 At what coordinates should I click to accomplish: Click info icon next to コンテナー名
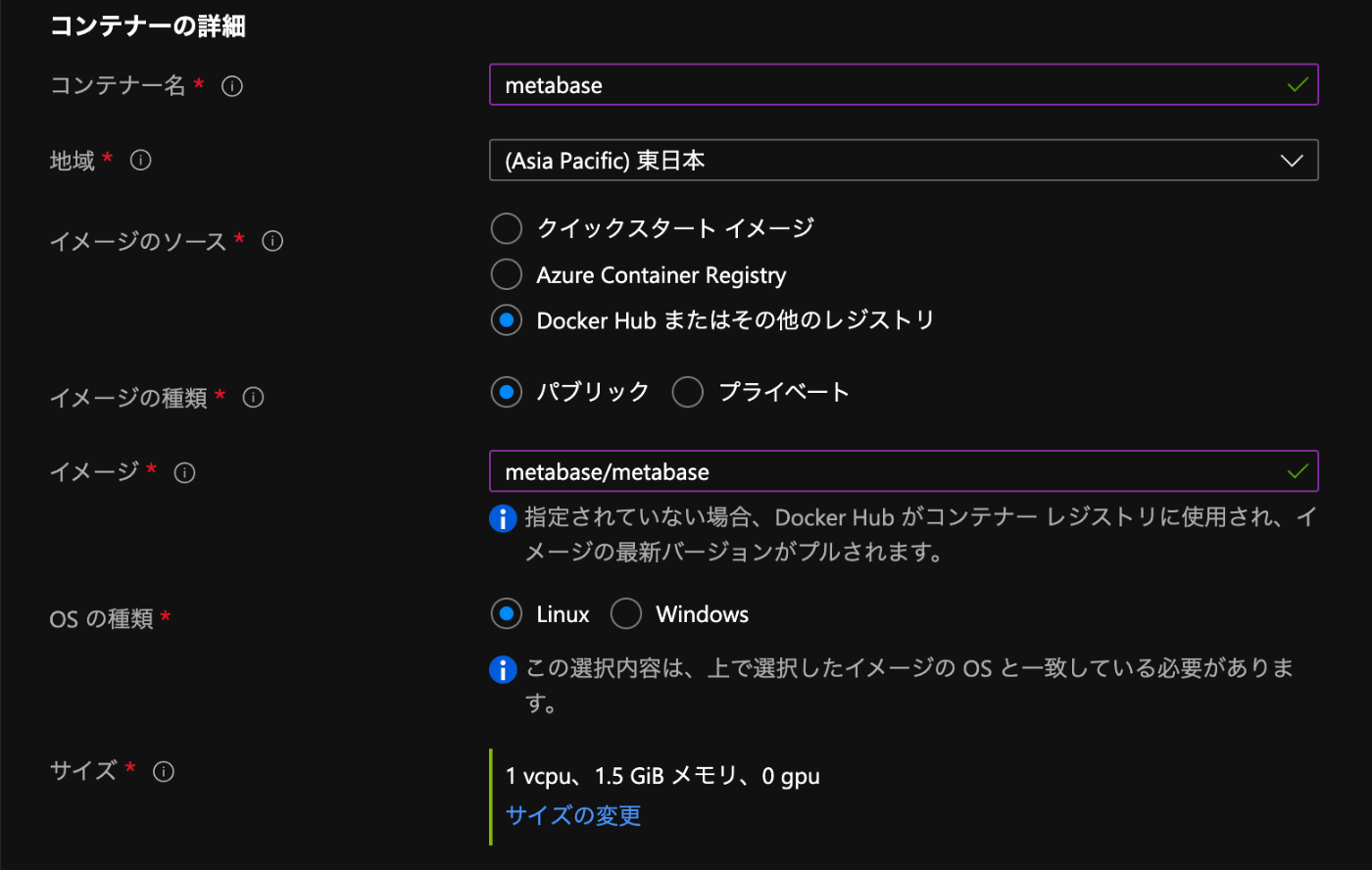[232, 86]
